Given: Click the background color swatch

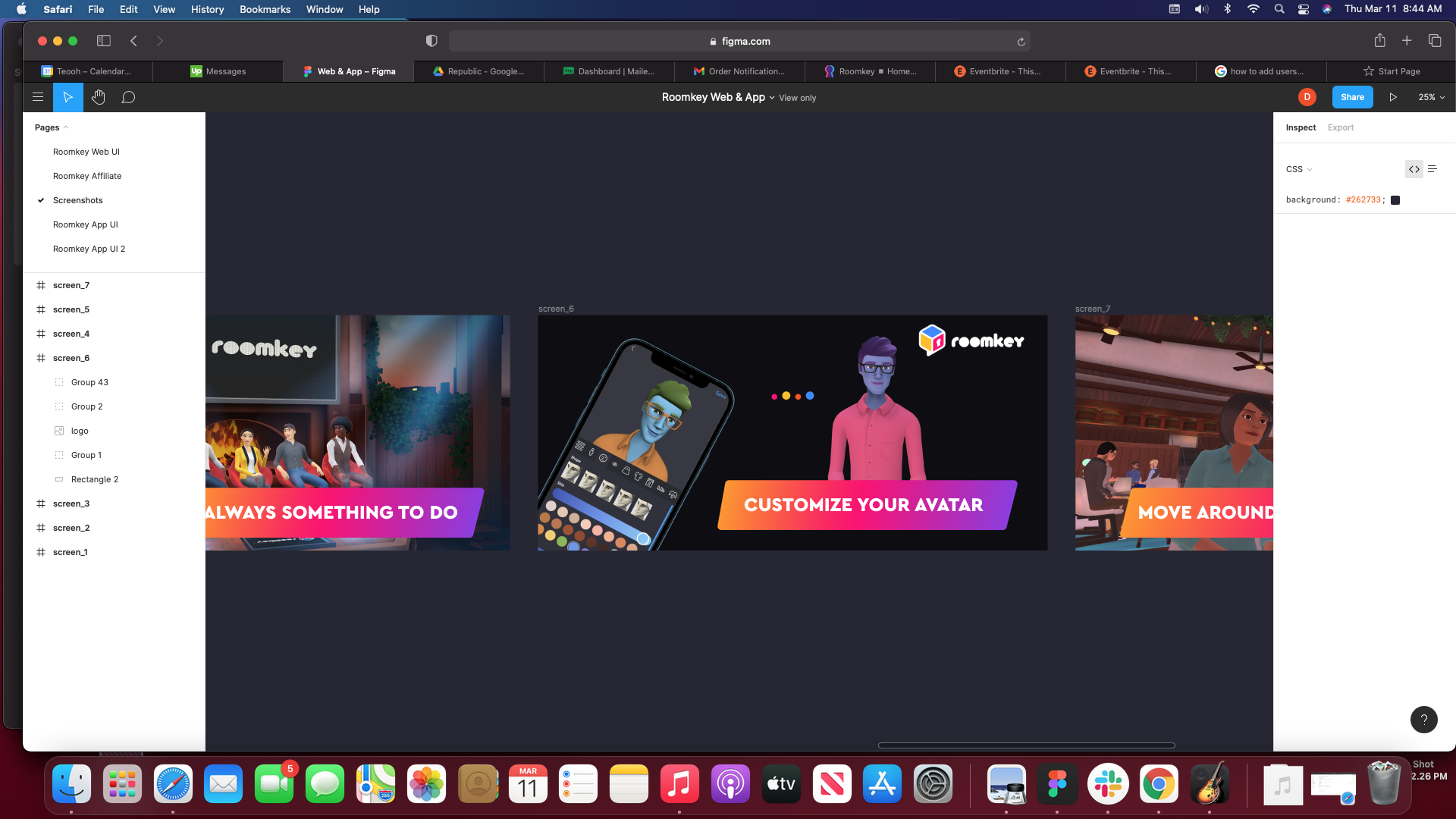Looking at the screenshot, I should [1395, 200].
